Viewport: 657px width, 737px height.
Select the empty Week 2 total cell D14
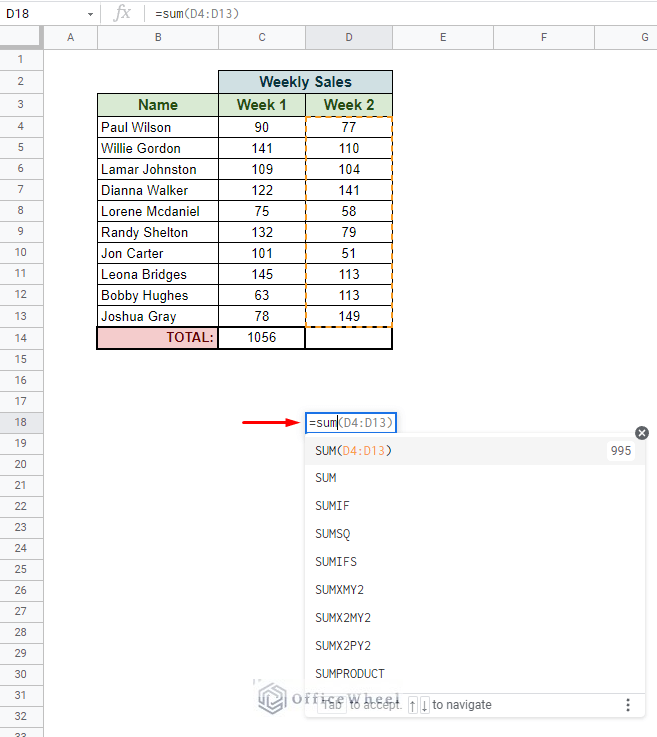pos(349,338)
